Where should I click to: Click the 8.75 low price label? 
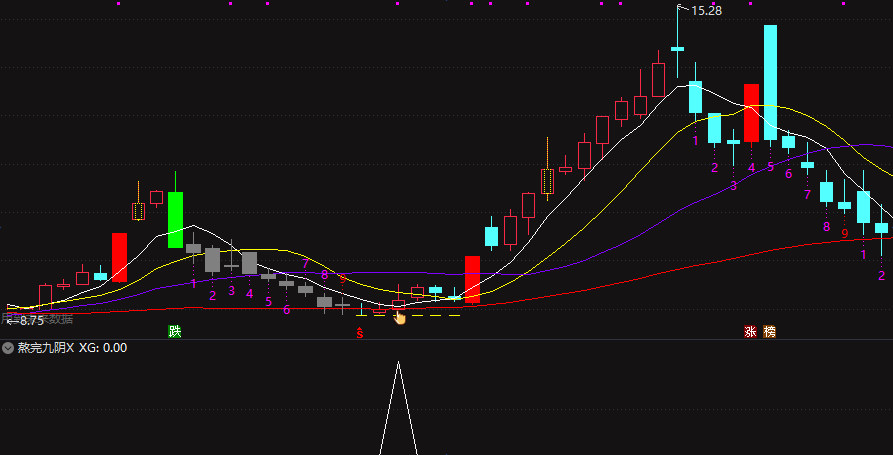click(x=32, y=321)
